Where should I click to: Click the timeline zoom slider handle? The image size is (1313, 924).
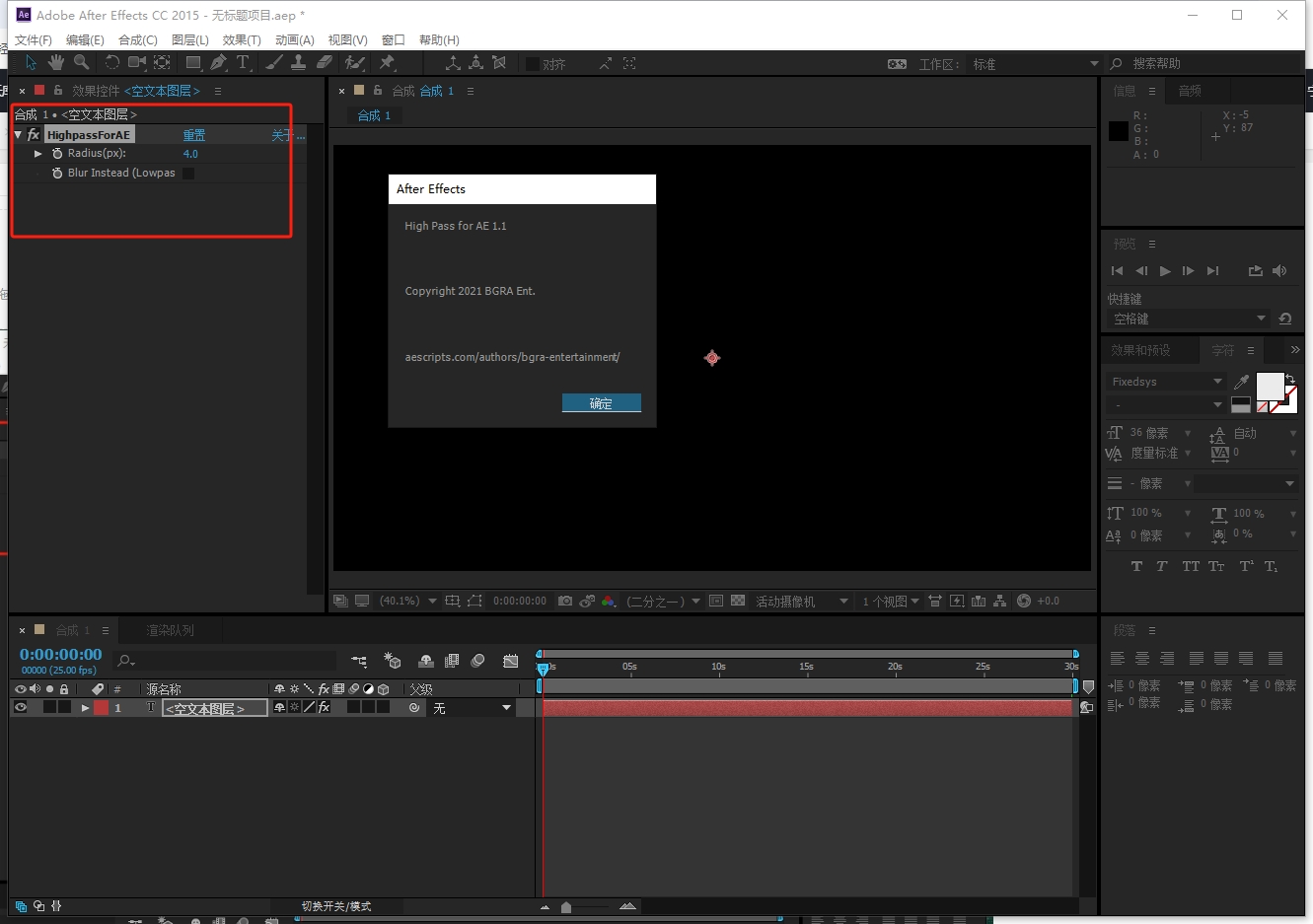point(566,907)
